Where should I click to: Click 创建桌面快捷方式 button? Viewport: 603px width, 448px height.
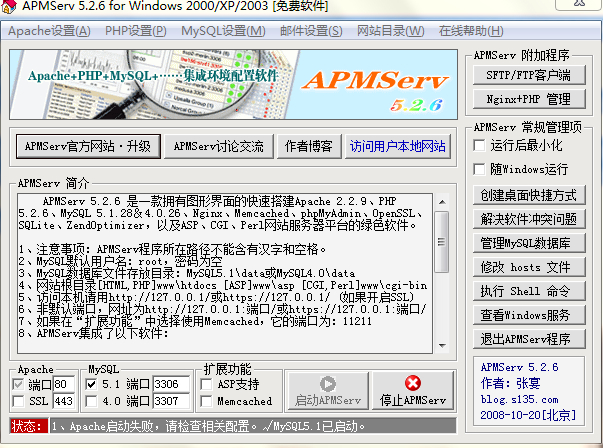pos(529,195)
